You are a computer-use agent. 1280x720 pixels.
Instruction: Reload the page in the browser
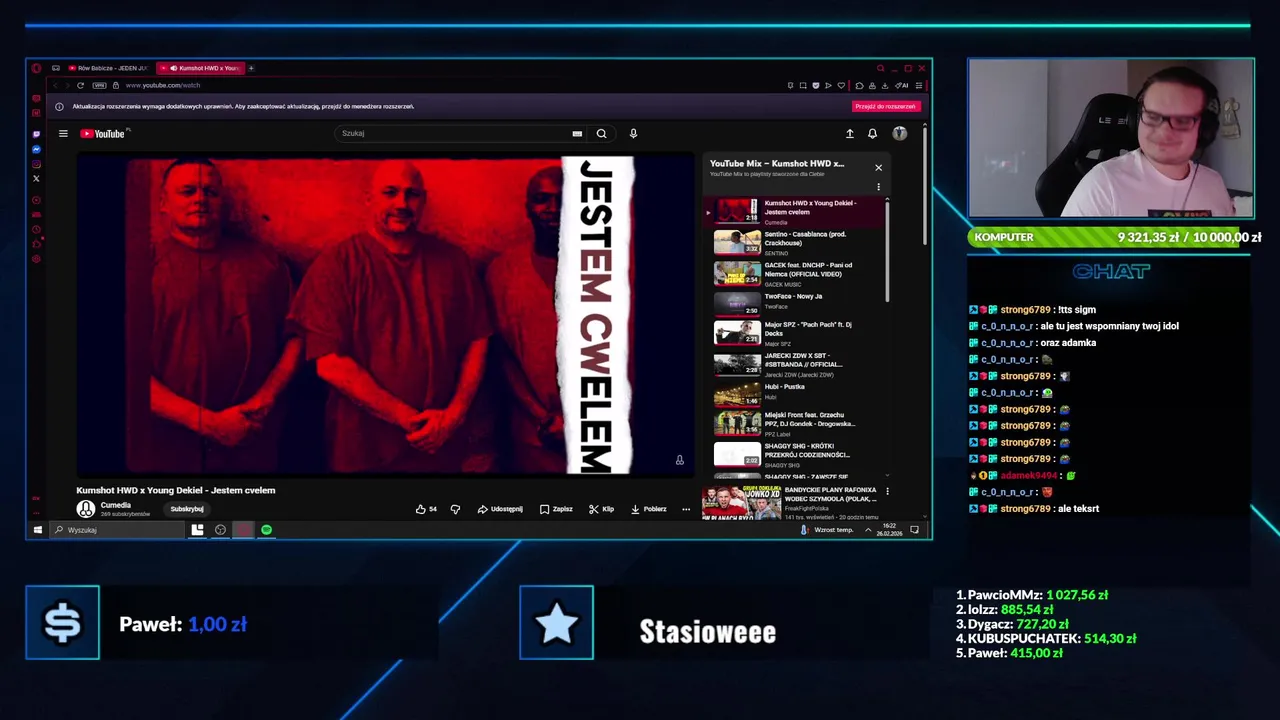tap(80, 85)
